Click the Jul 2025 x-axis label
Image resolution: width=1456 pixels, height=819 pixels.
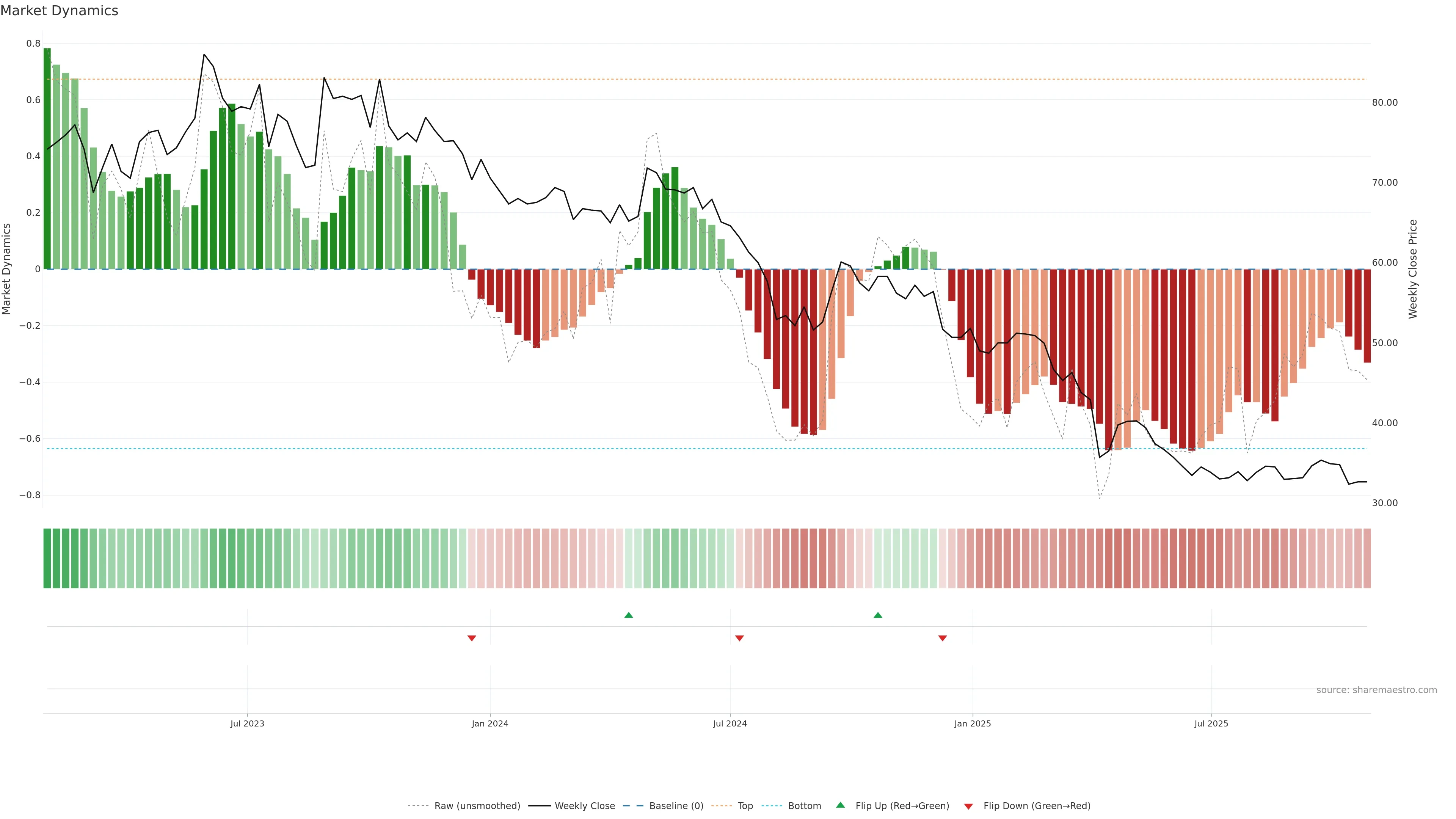pyautogui.click(x=1211, y=723)
